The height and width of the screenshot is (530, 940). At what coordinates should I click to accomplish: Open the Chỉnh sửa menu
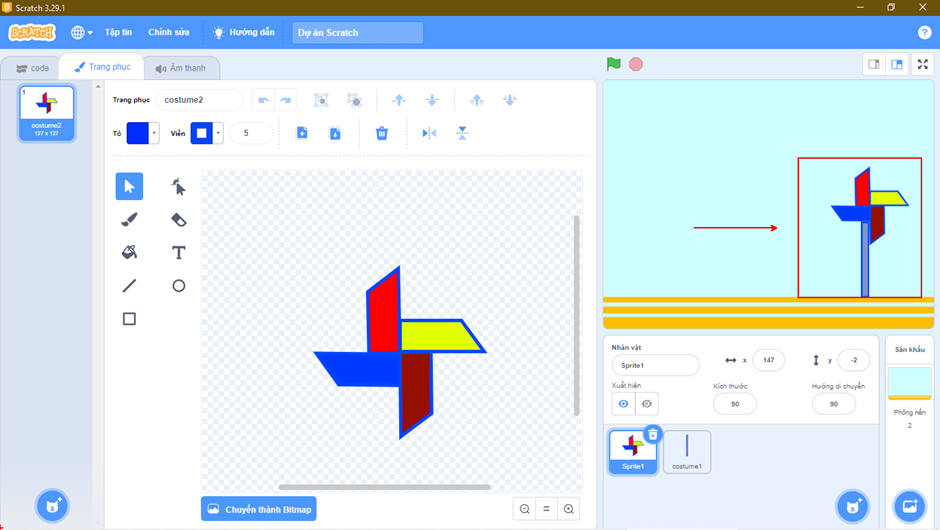pos(168,32)
